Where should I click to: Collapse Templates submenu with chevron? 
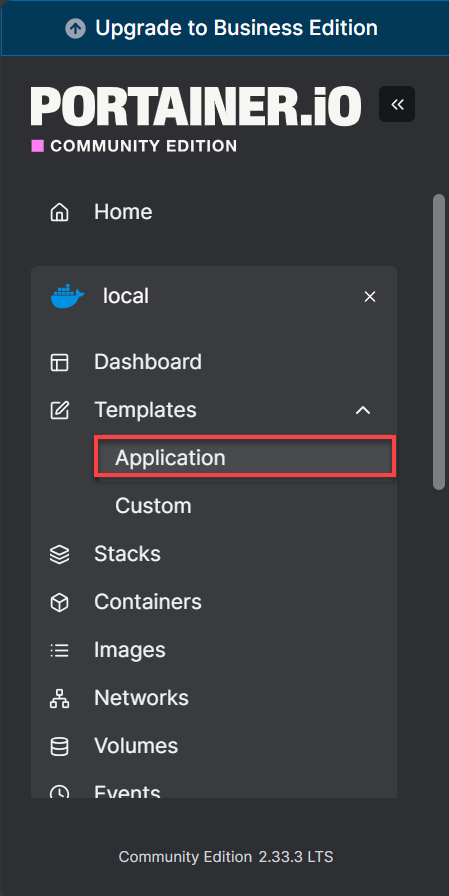click(x=363, y=410)
